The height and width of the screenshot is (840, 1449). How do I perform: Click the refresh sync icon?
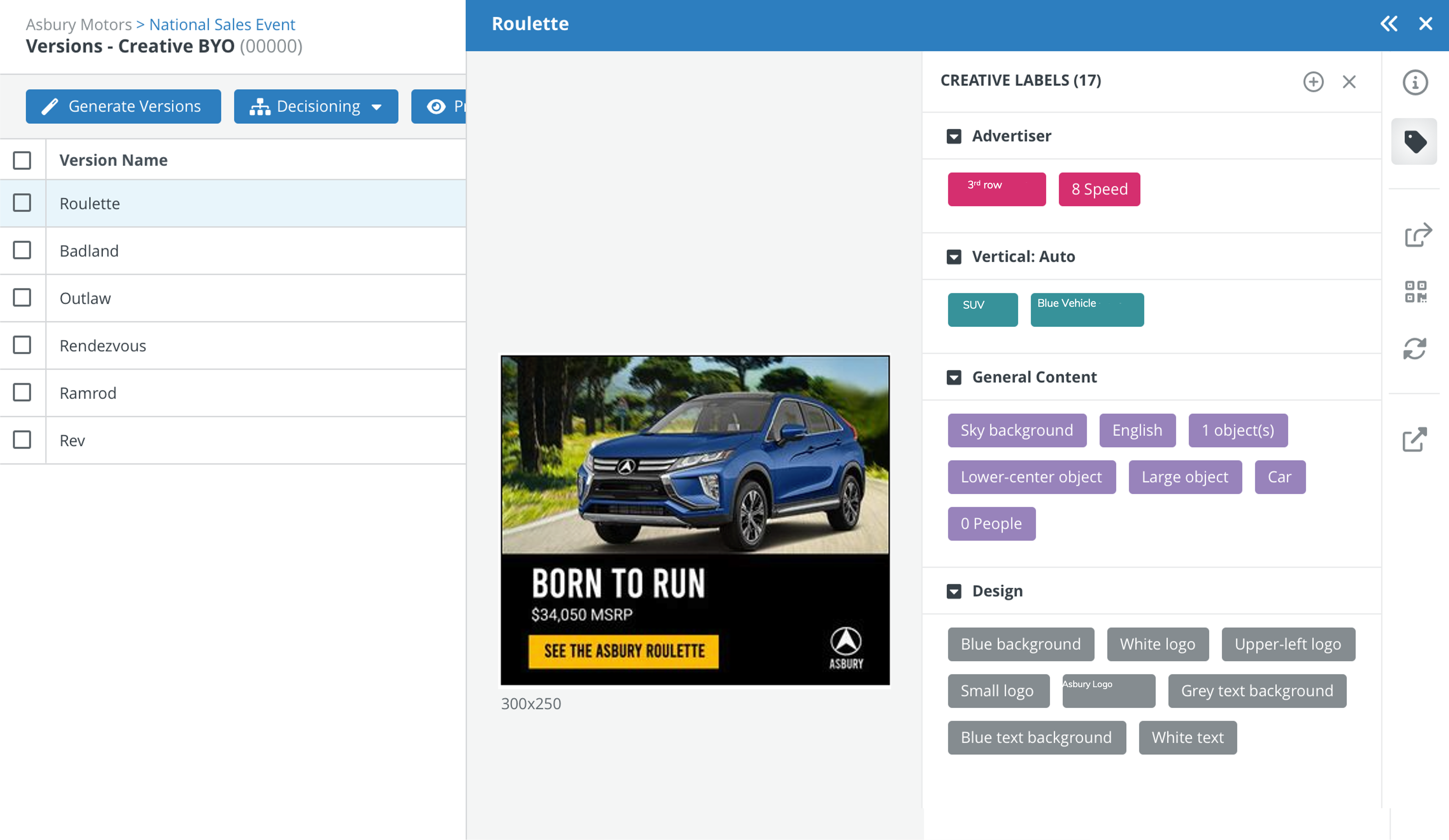[1415, 348]
